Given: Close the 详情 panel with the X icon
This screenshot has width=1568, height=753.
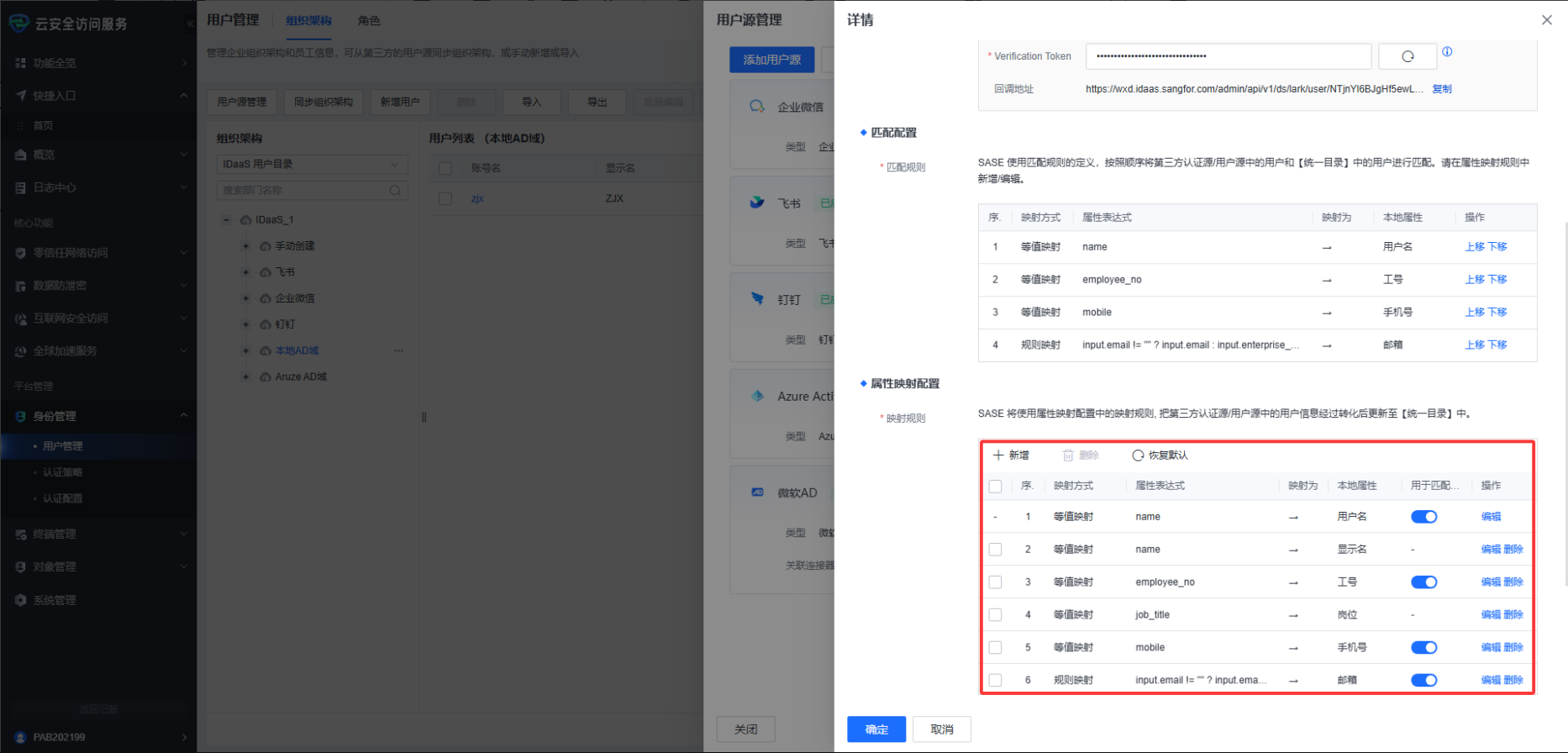Looking at the screenshot, I should coord(1546,20).
